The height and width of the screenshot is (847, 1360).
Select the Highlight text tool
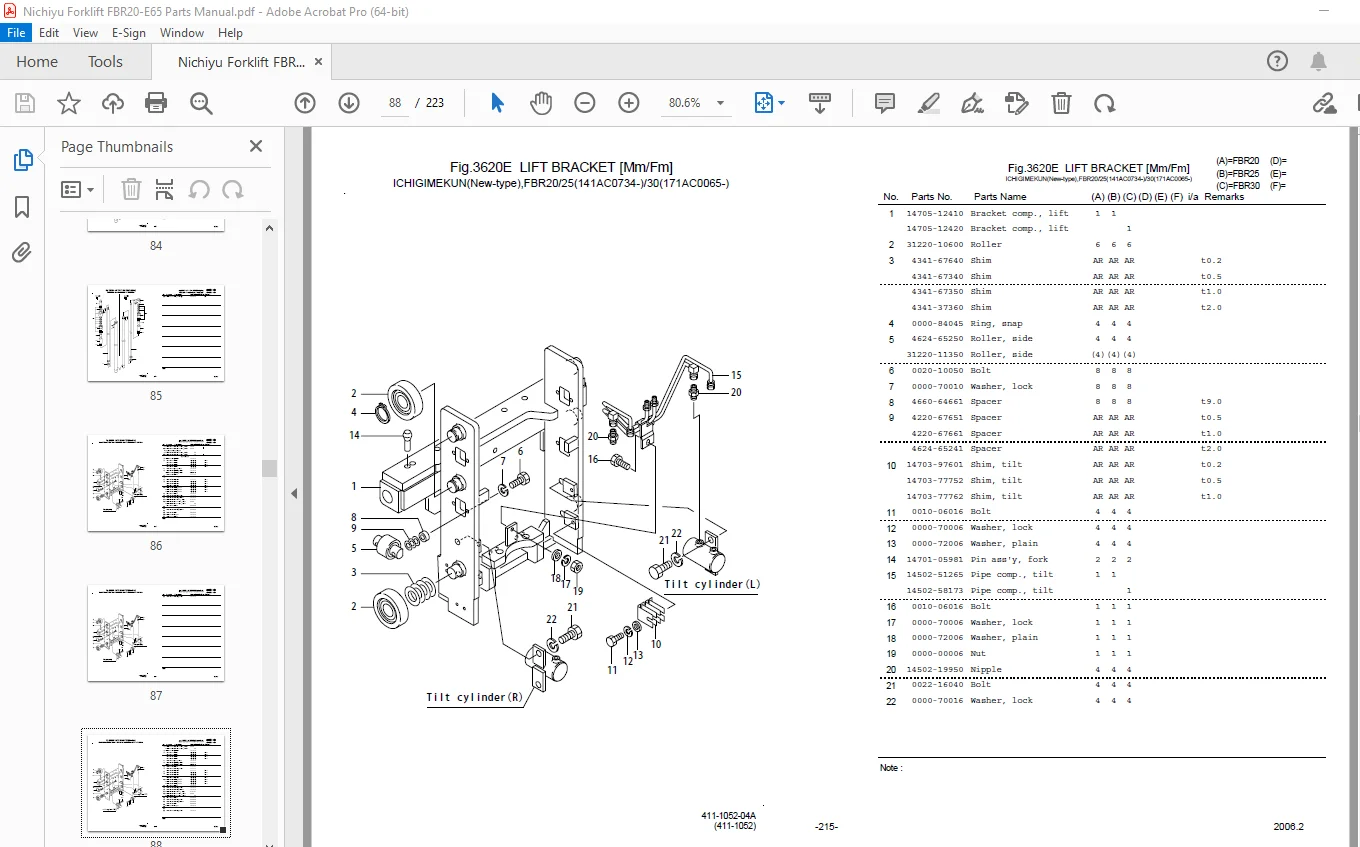pyautogui.click(x=929, y=103)
